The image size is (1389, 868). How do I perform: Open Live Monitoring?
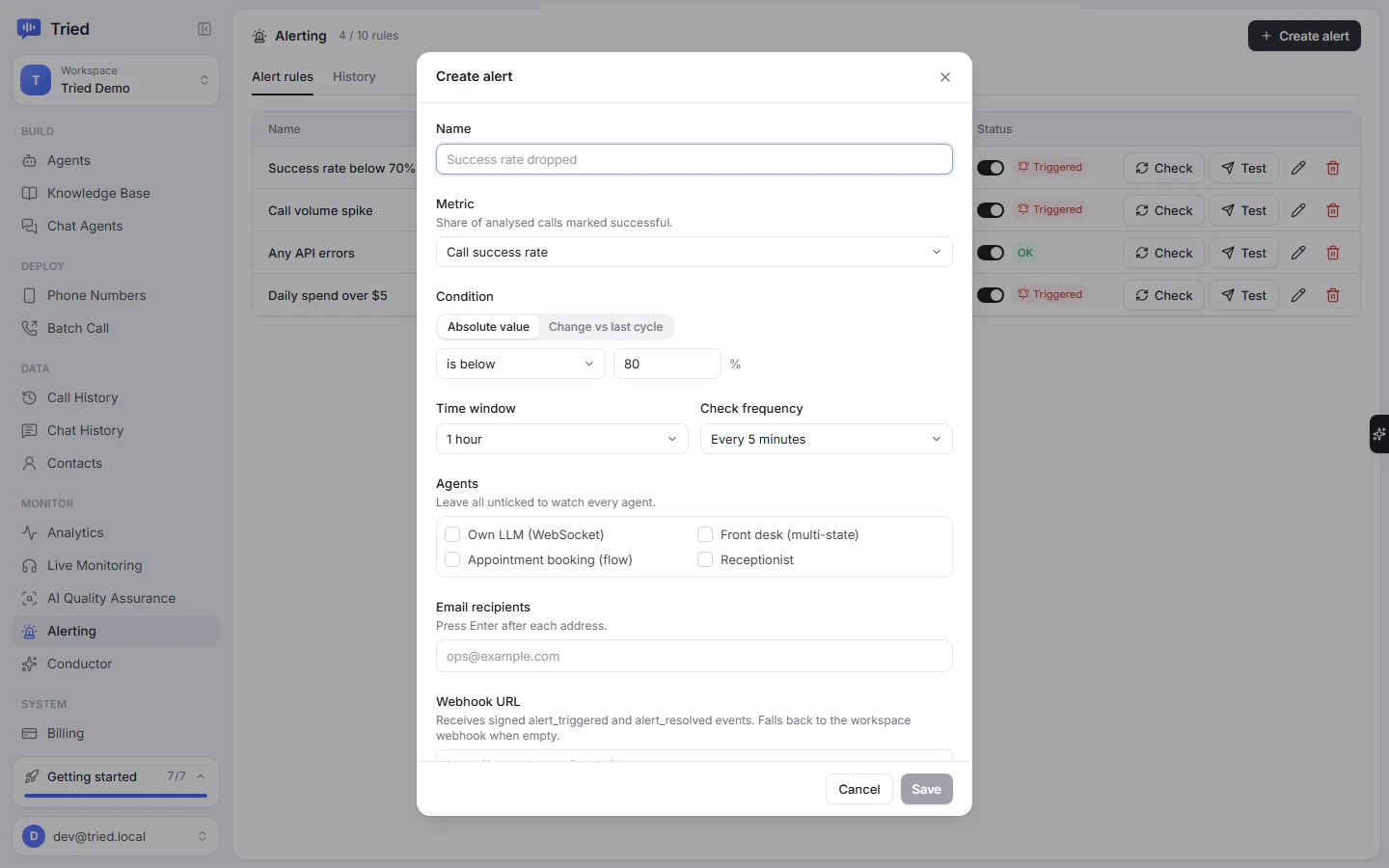click(116, 565)
